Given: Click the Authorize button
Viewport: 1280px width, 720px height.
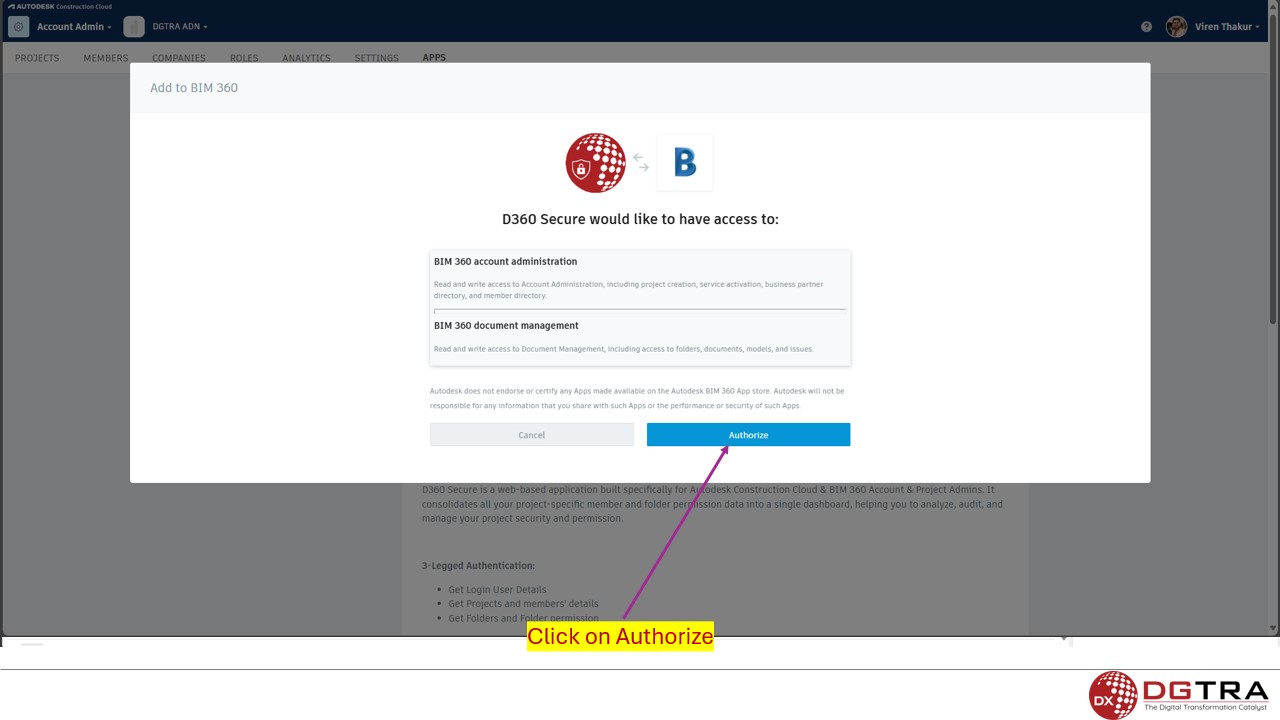Looking at the screenshot, I should [748, 435].
